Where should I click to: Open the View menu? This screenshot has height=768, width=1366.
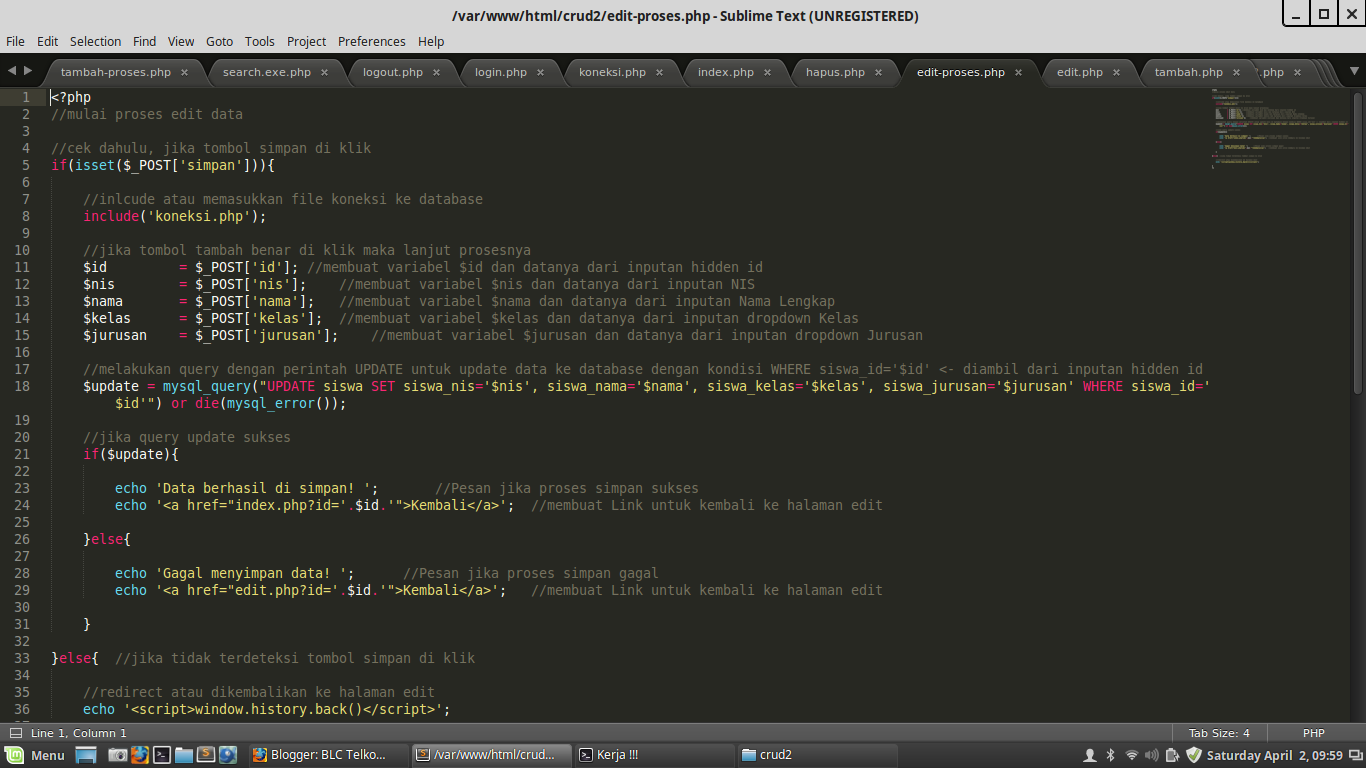click(x=181, y=41)
